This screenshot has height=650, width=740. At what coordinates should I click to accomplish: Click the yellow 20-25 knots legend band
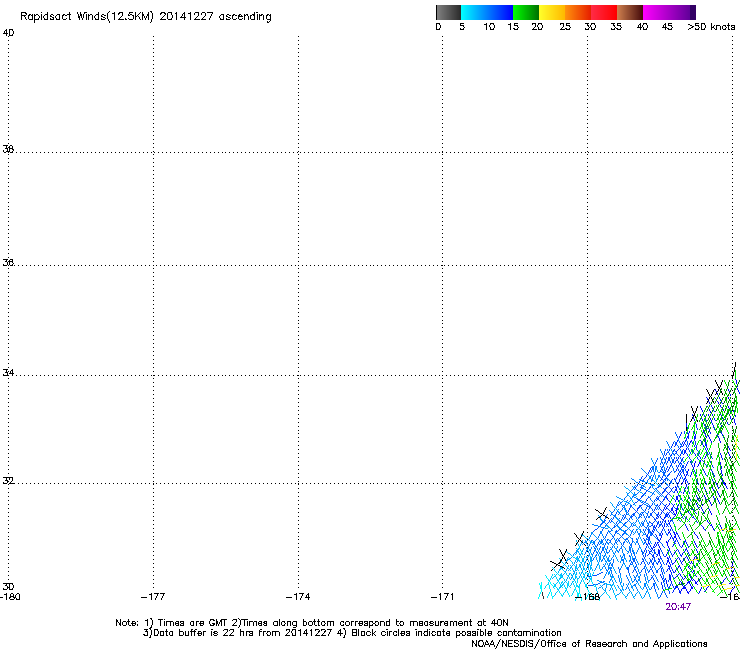pos(552,12)
